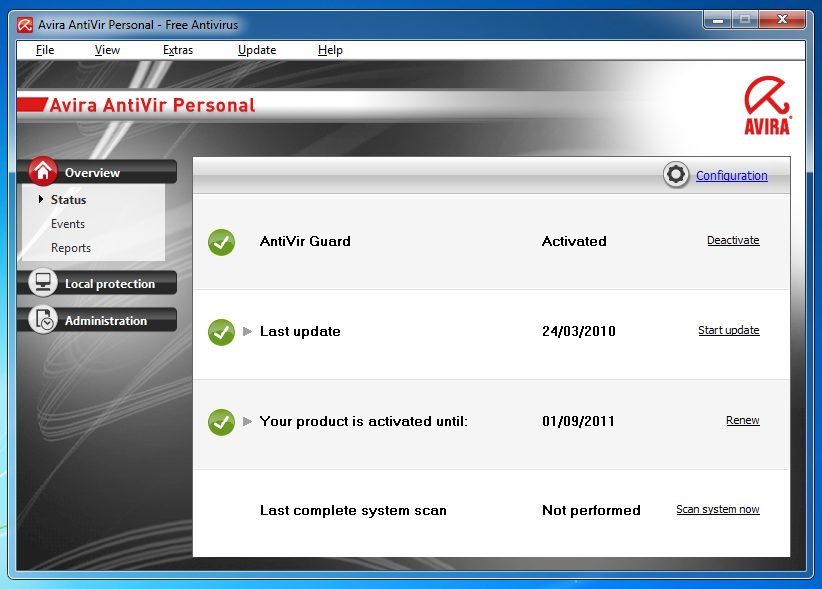Select Reports in the Overview sidebar

click(71, 248)
